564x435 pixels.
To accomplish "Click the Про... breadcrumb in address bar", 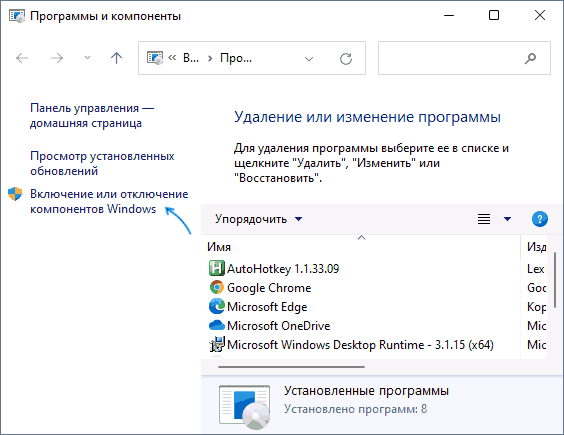I will 236,58.
